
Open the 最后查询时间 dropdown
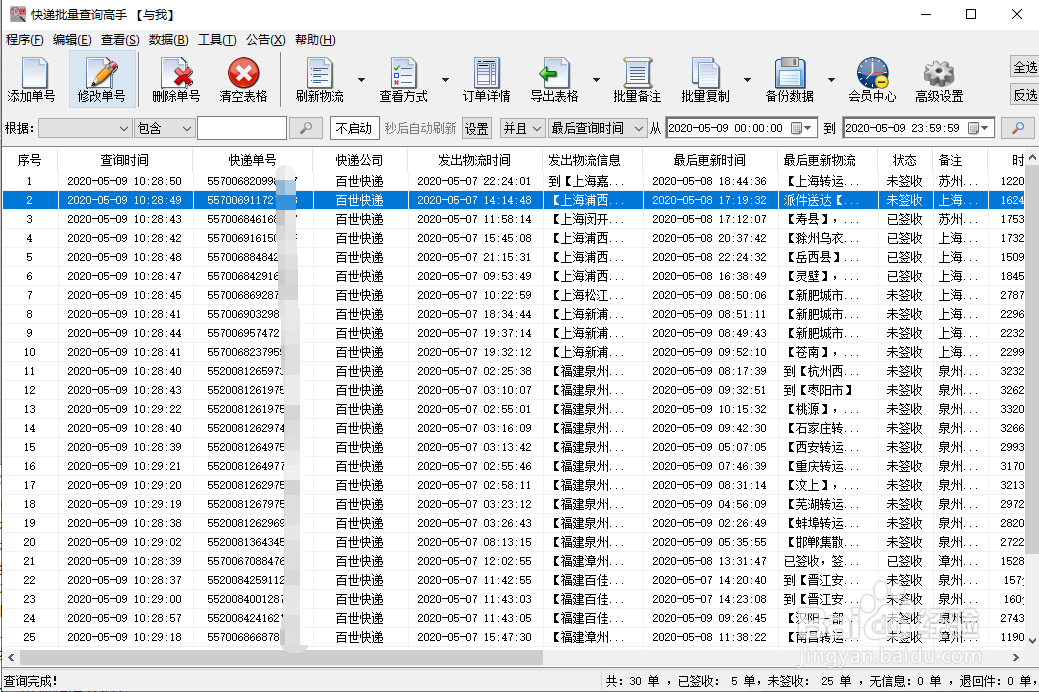597,128
